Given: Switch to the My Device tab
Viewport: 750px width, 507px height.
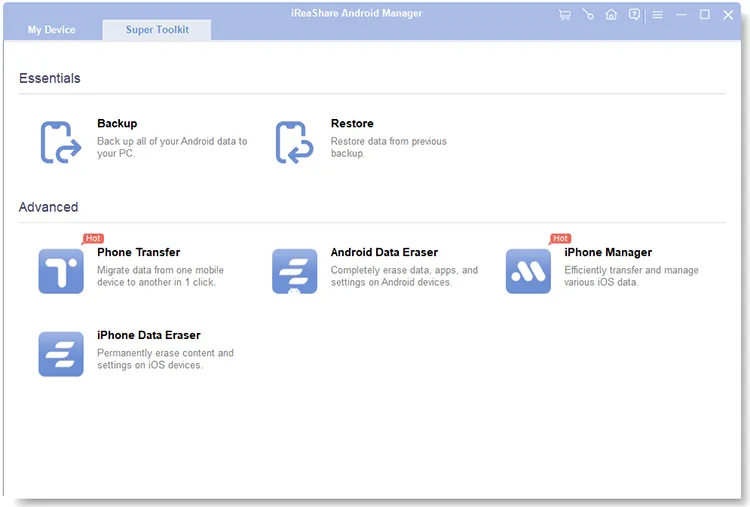Looking at the screenshot, I should coord(52,30).
